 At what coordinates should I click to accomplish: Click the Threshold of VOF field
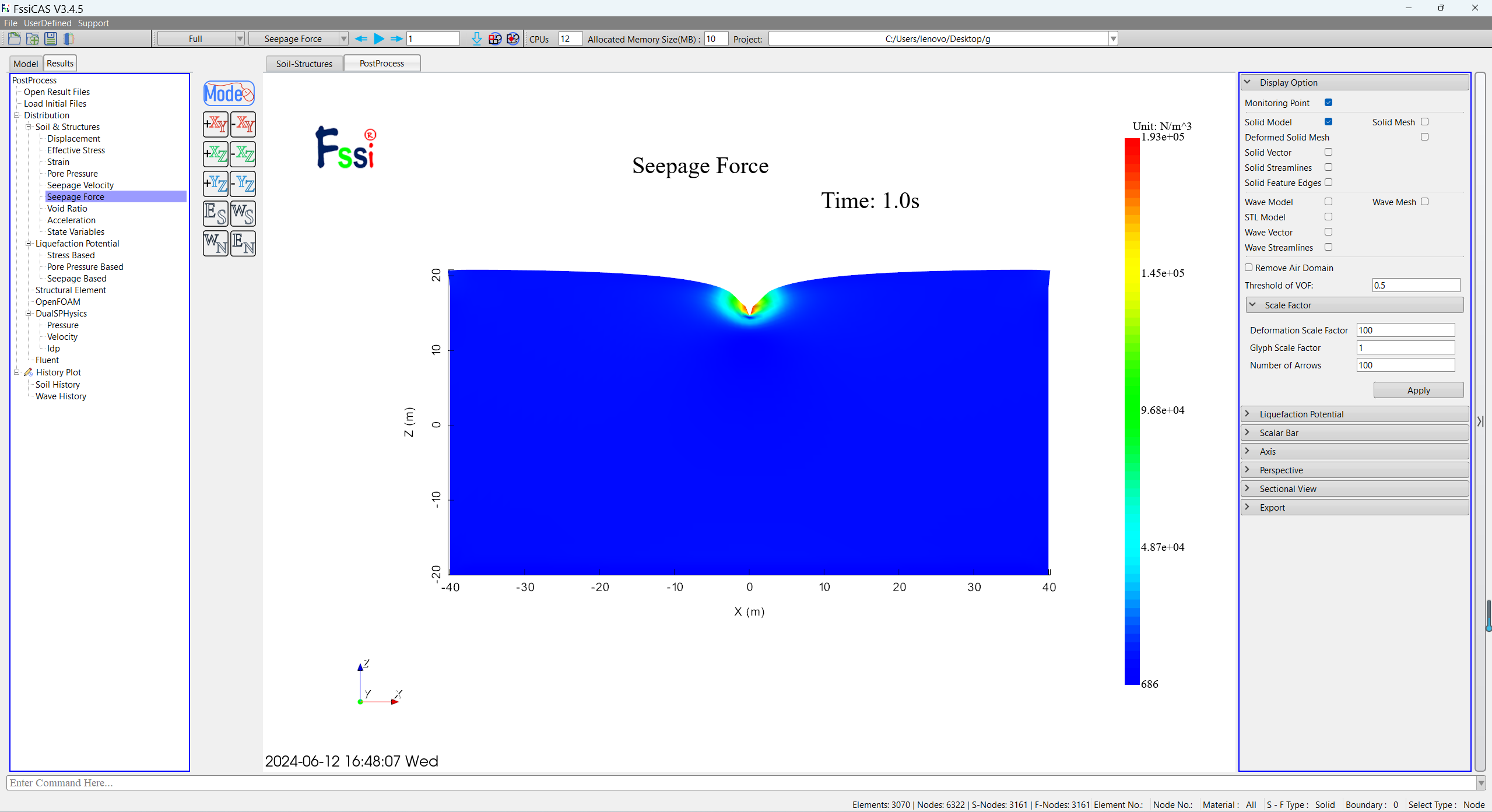(x=1416, y=285)
